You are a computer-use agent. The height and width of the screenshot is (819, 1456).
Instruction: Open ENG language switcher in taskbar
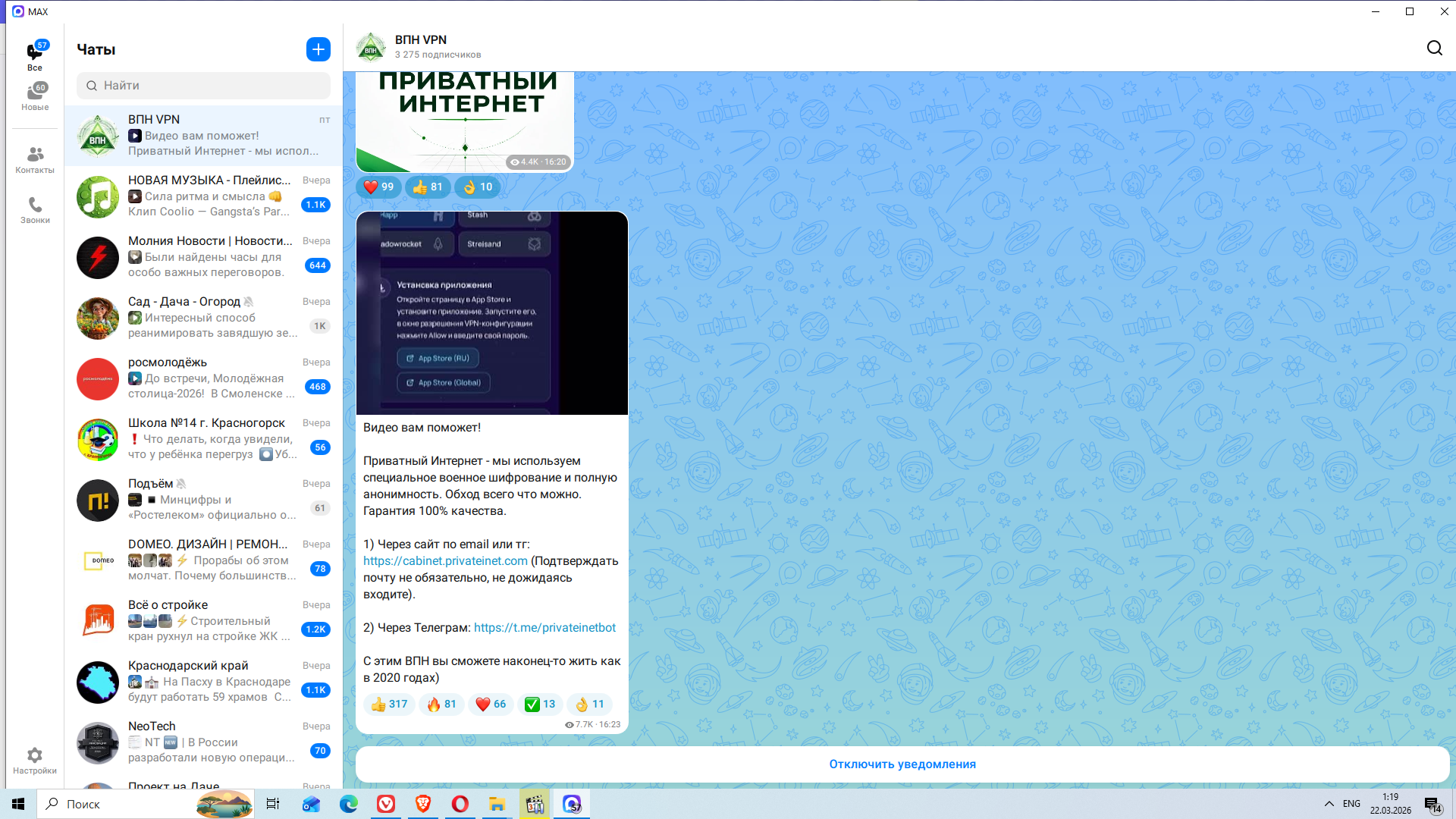pos(1351,804)
